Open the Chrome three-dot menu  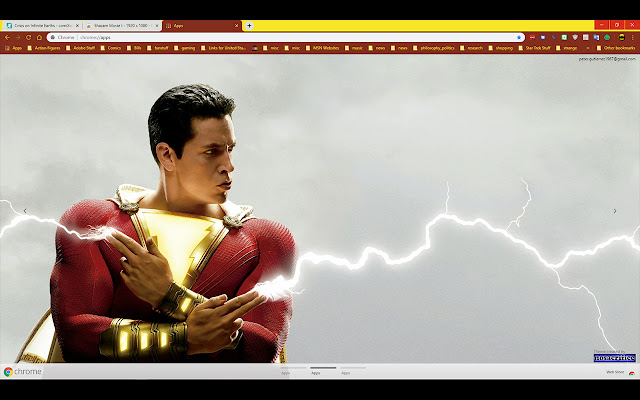tap(633, 37)
